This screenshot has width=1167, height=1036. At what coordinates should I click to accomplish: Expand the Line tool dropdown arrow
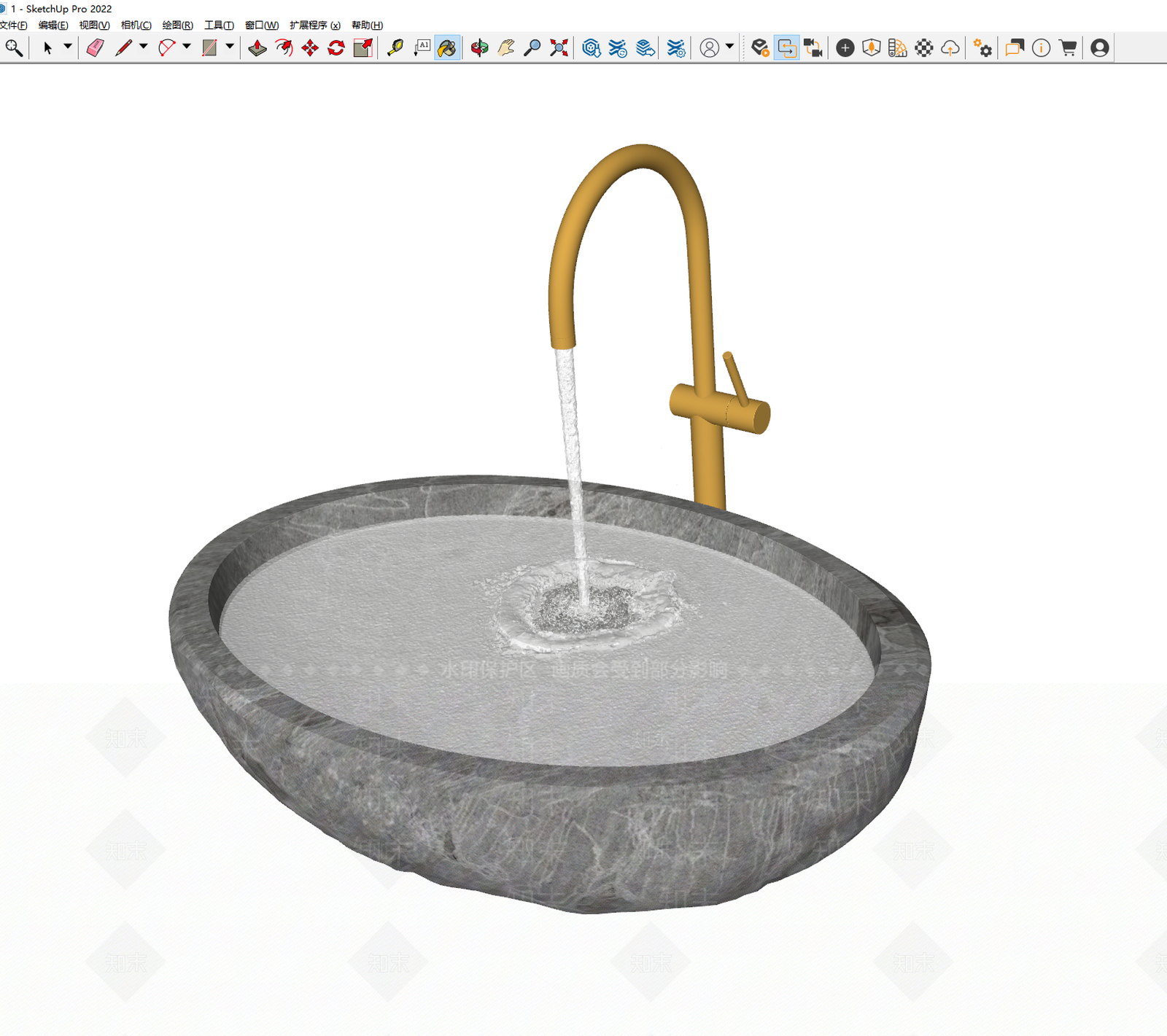[x=143, y=47]
